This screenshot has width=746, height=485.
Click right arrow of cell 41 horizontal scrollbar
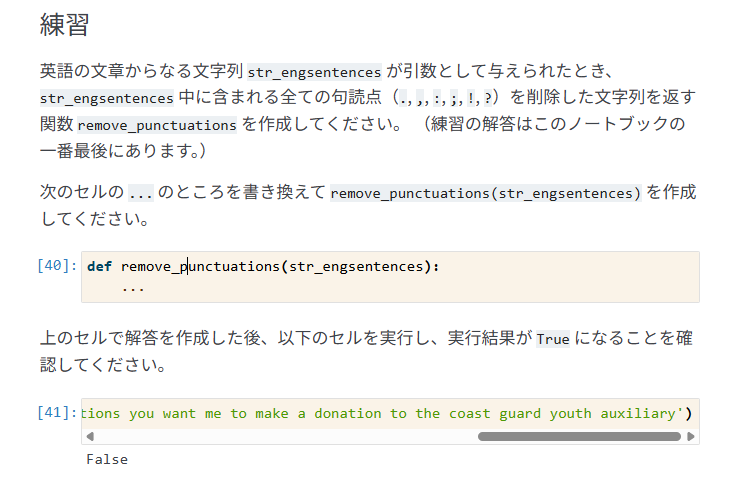point(691,436)
